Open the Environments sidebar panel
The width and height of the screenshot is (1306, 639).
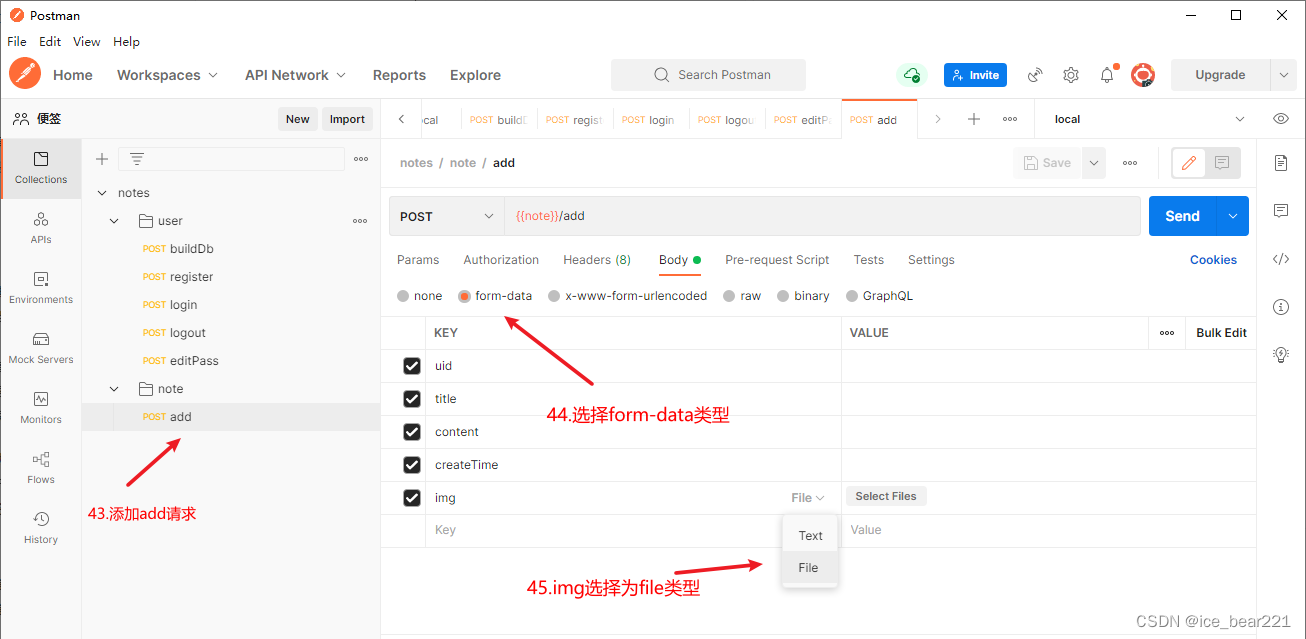[x=41, y=288]
